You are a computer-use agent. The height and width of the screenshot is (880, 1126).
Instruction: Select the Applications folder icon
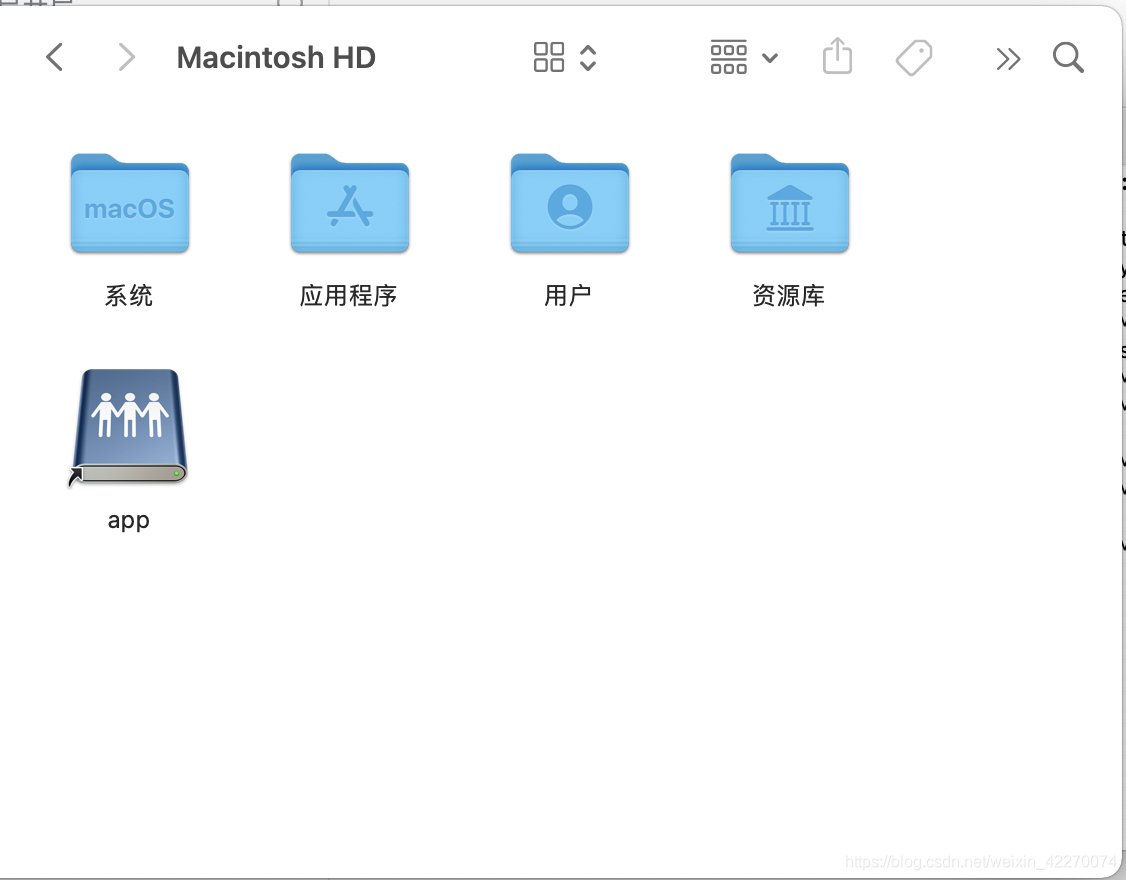pos(350,203)
